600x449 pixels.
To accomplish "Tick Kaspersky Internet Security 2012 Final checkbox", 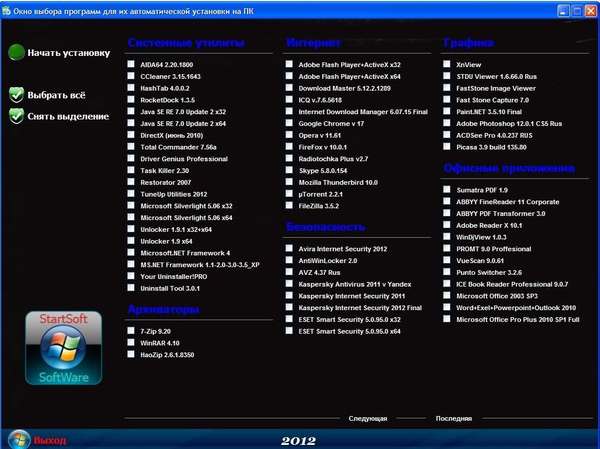I will click(289, 307).
